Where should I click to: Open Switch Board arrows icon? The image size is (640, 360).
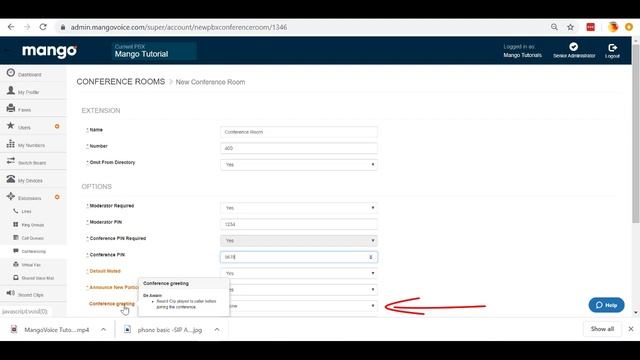[11, 161]
